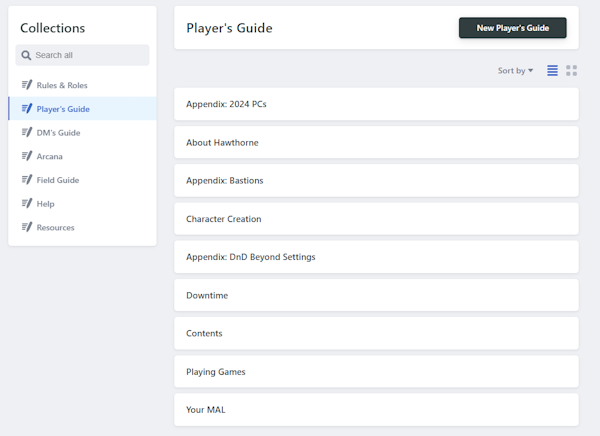Viewport: 600px width, 436px height.
Task: Go to the Arcana collection
Action: 82,156
